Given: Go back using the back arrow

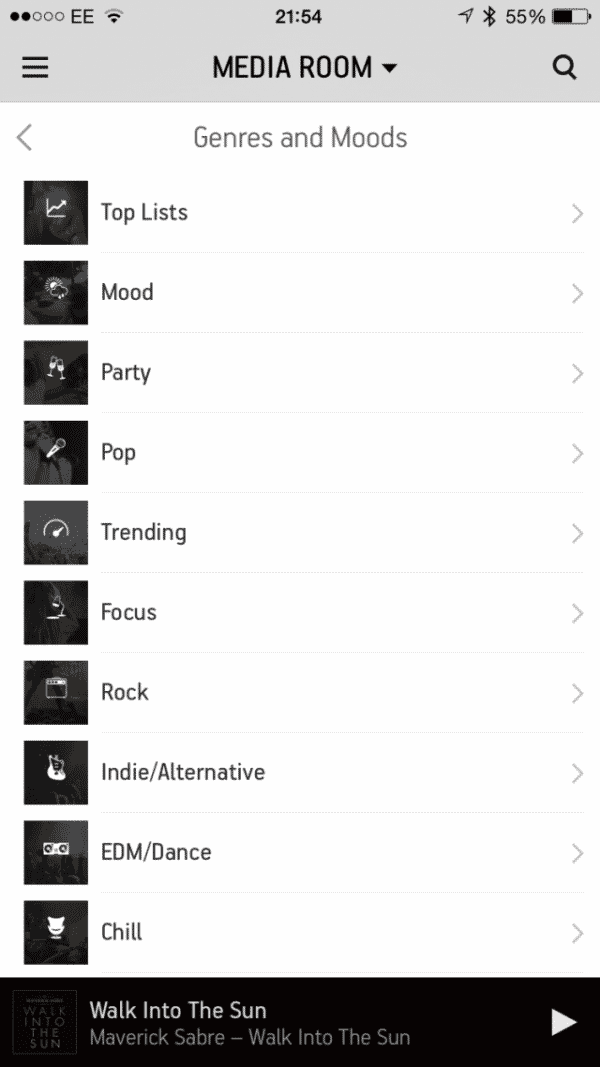Looking at the screenshot, I should click(x=22, y=137).
